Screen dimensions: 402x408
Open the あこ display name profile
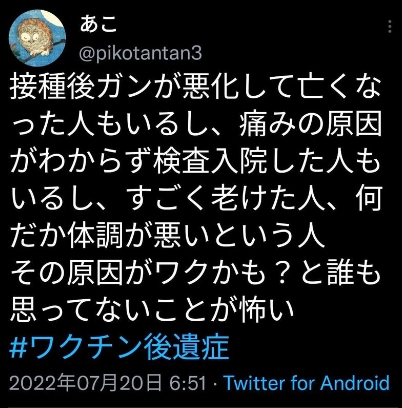pos(98,24)
